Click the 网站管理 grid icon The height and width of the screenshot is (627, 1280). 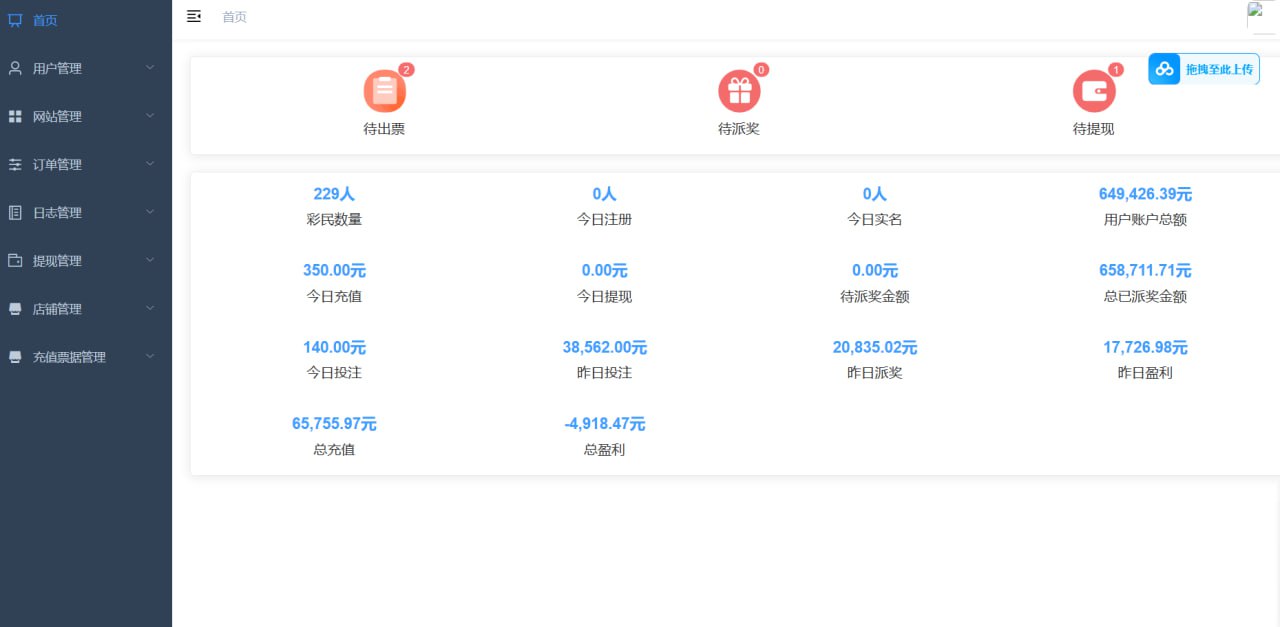coord(15,117)
